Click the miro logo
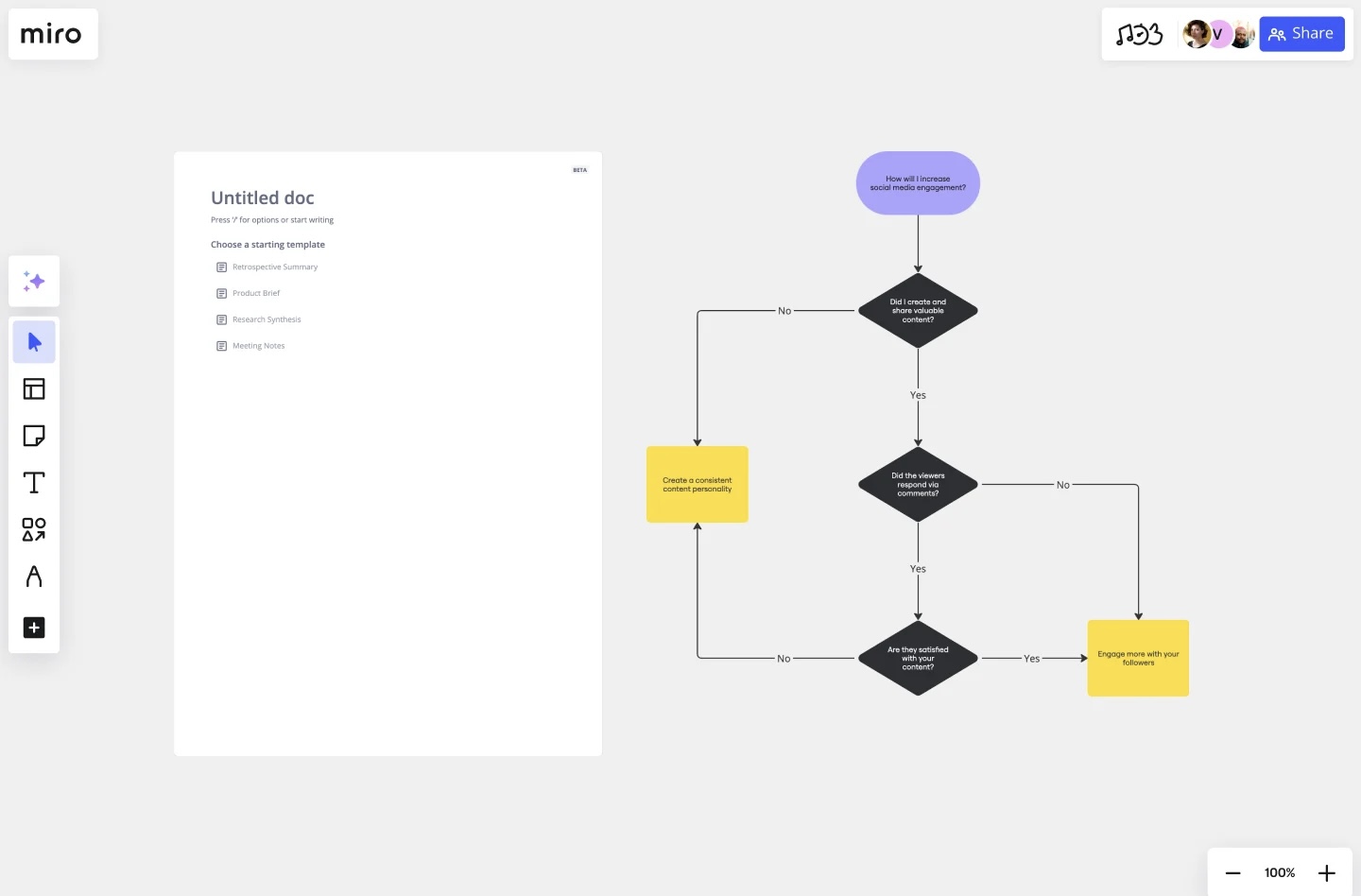This screenshot has width=1361, height=896. tap(51, 34)
